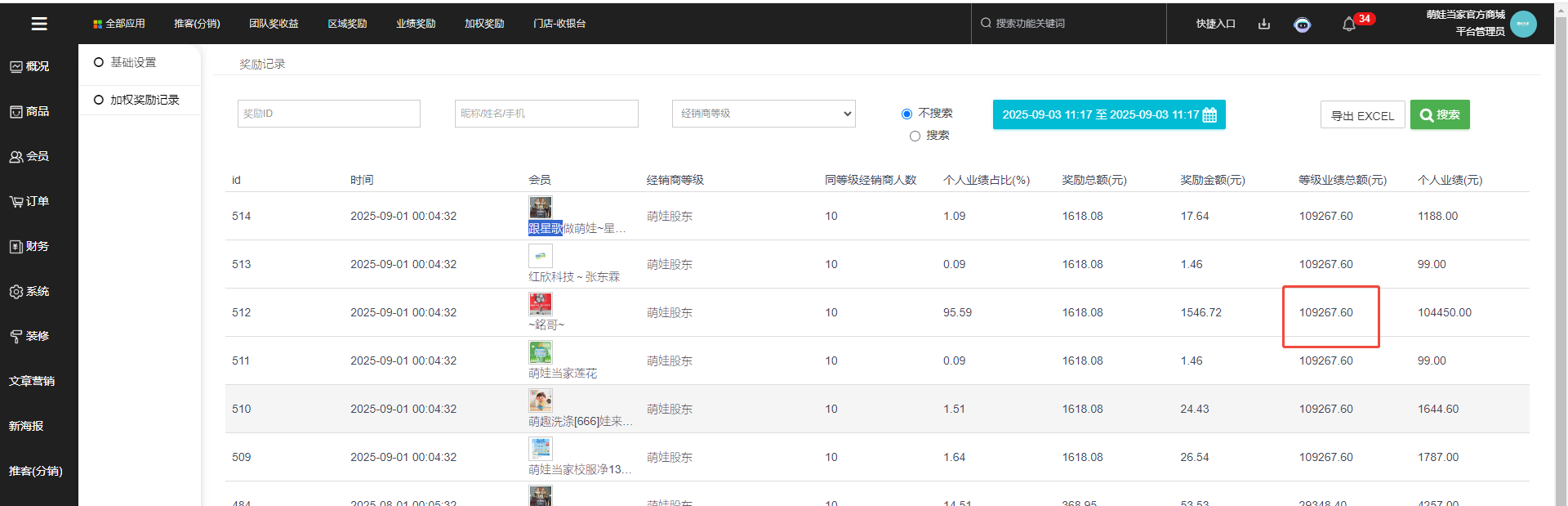Open the 全部应用 apps menu
1568x506 pixels.
[x=119, y=24]
